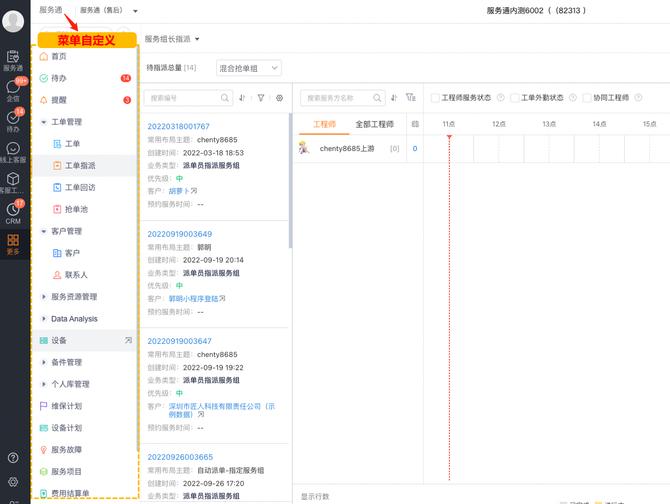
Task: Click the sort icon beside order search
Action: point(242,98)
